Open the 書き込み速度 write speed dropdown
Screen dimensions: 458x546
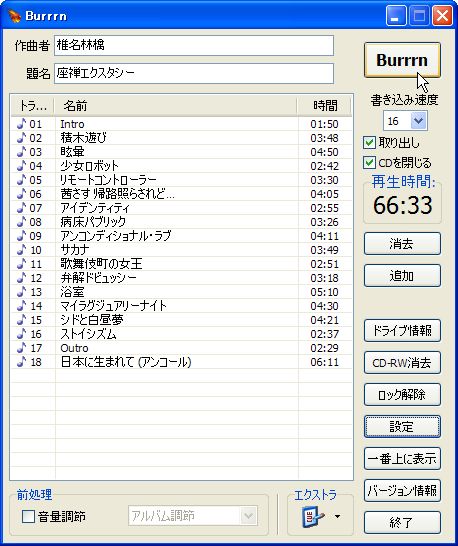click(x=418, y=121)
